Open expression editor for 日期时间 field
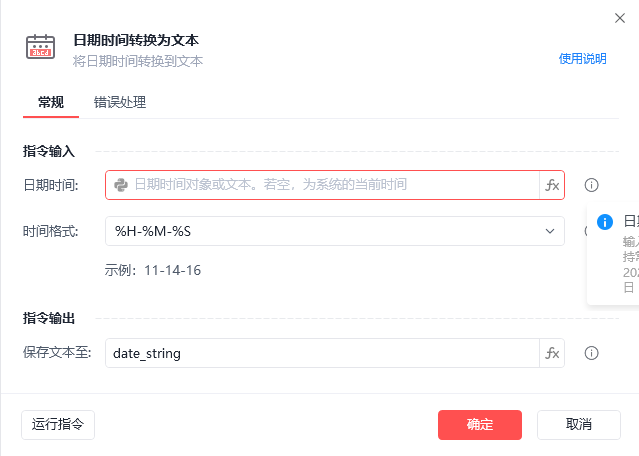Viewport: 639px width, 456px height. click(552, 185)
